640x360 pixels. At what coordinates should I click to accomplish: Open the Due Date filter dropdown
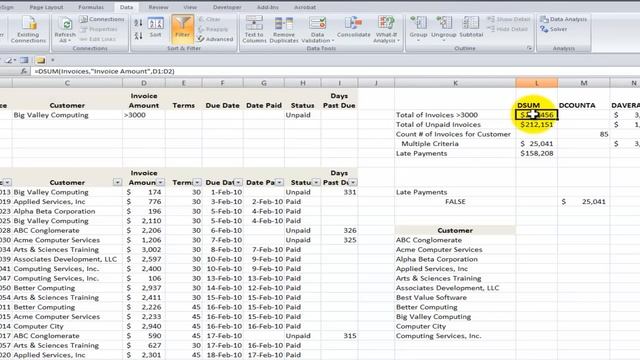[238, 182]
